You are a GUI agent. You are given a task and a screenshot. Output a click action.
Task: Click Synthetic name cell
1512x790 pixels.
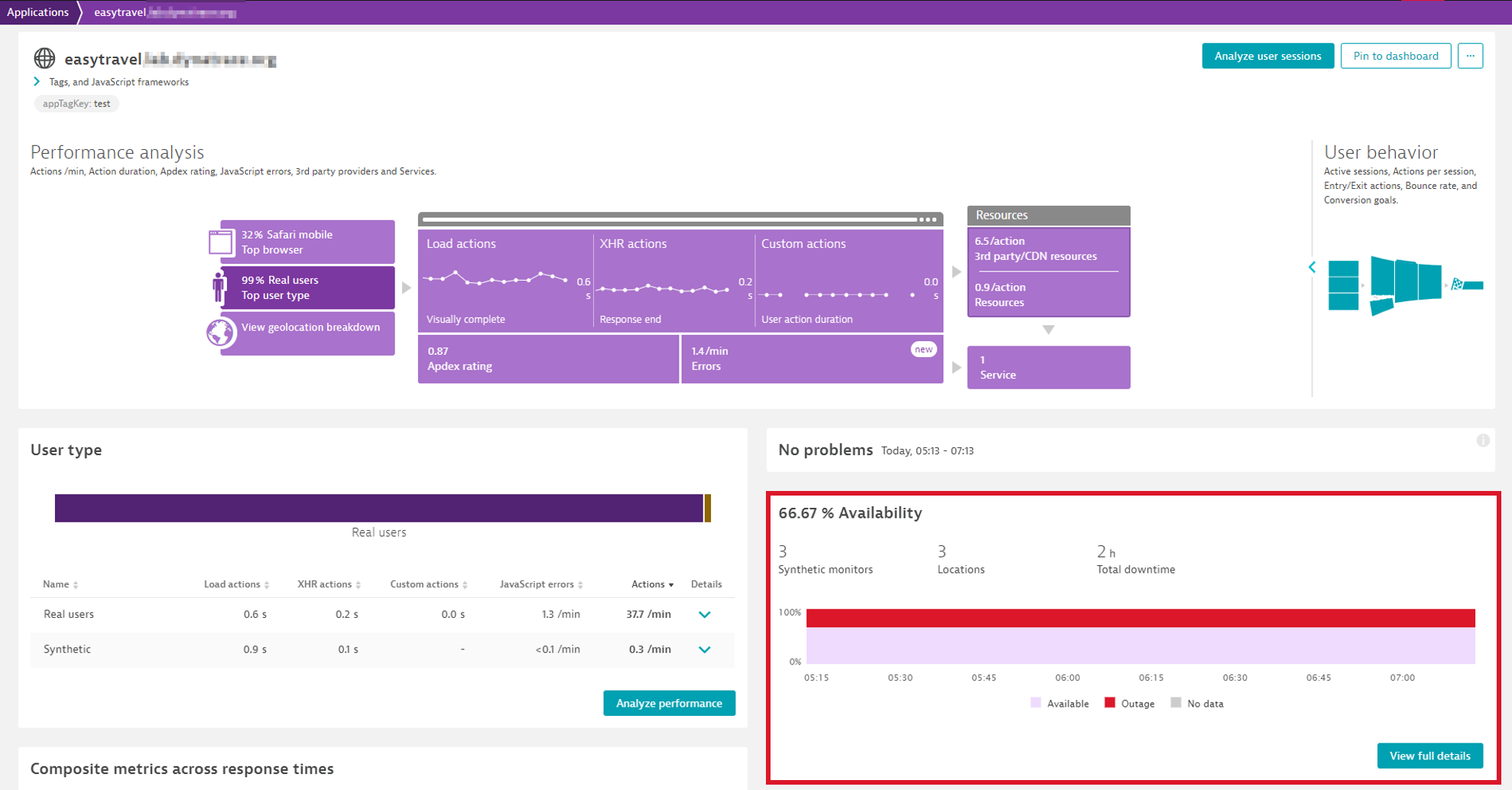point(67,649)
